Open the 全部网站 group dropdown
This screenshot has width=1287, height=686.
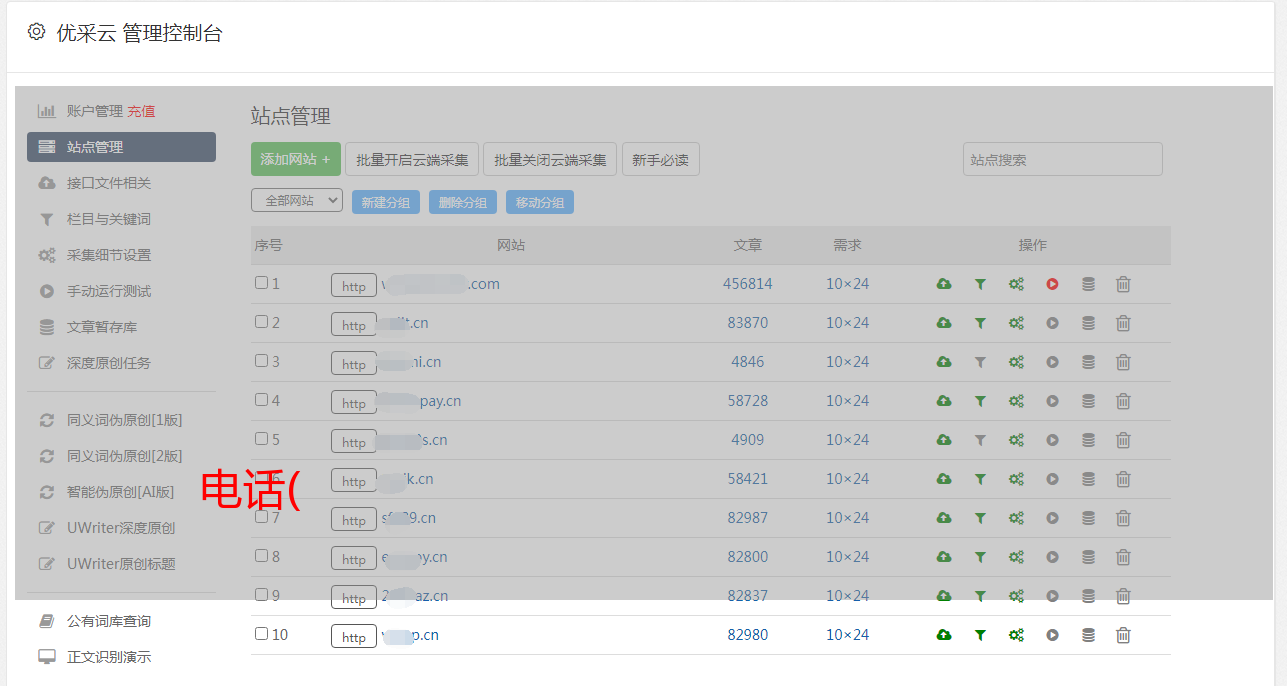297,201
